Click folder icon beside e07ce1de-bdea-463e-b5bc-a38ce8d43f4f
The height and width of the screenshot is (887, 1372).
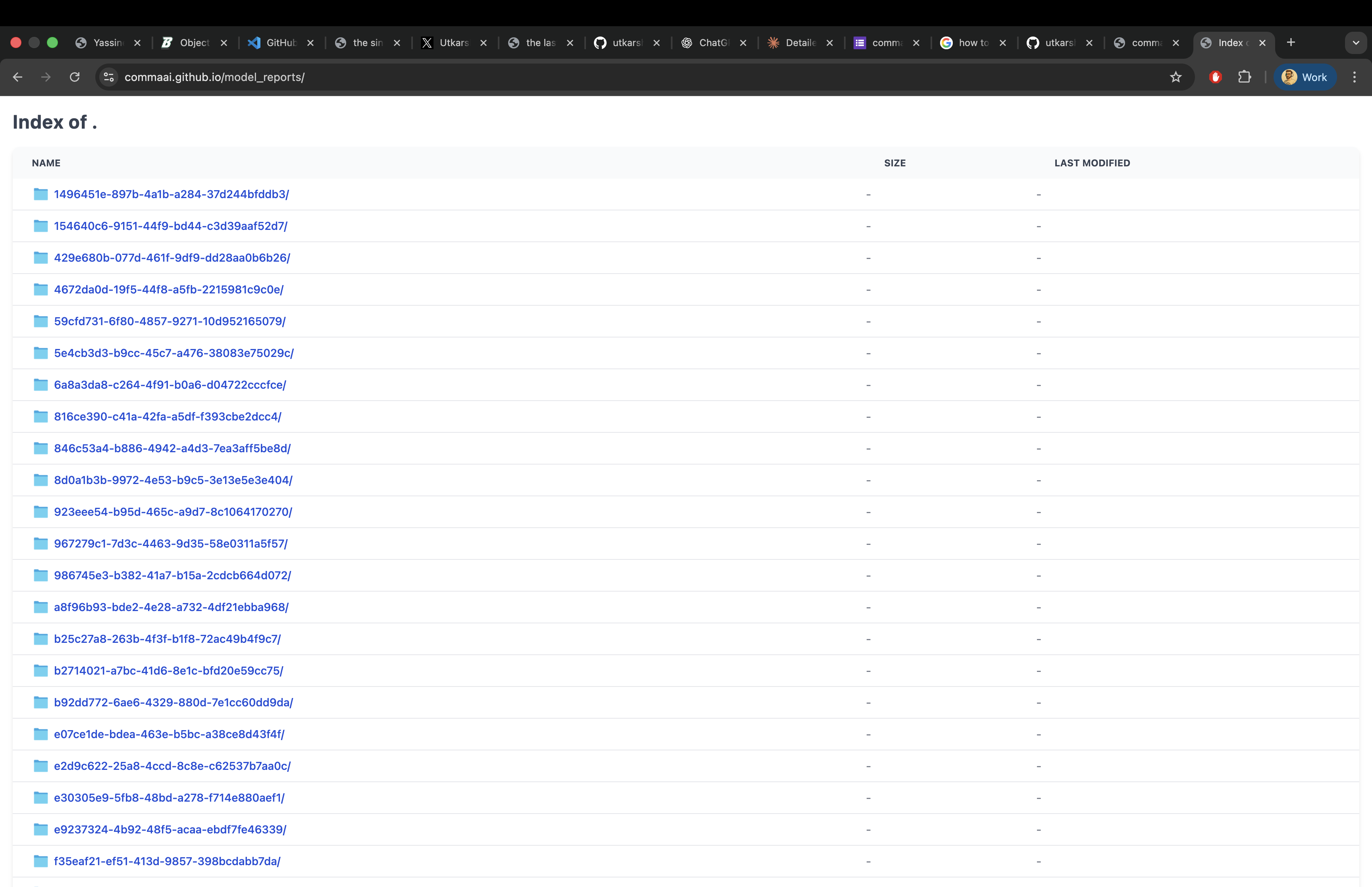41,734
